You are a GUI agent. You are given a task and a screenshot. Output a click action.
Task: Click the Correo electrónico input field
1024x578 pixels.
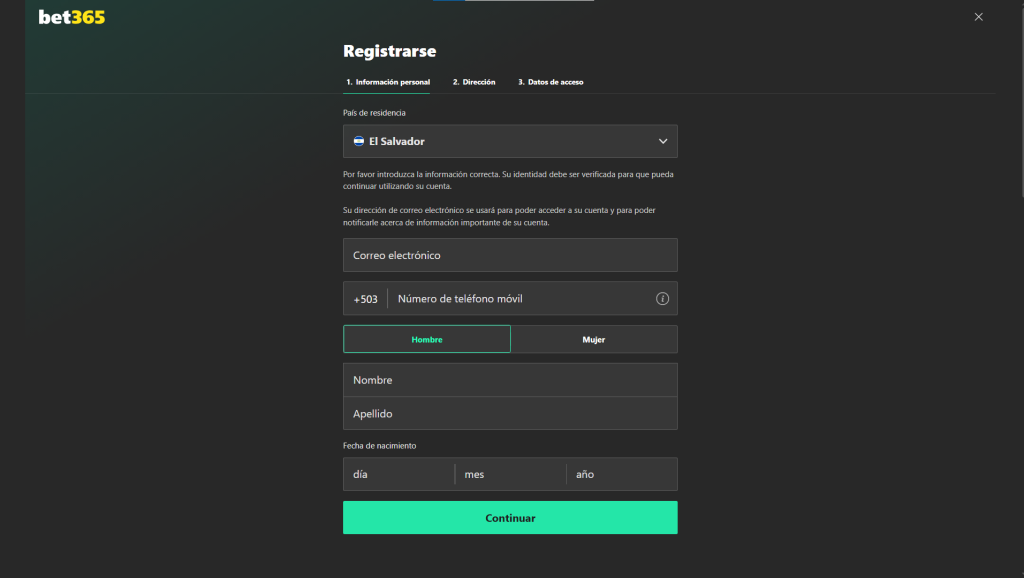tap(510, 255)
